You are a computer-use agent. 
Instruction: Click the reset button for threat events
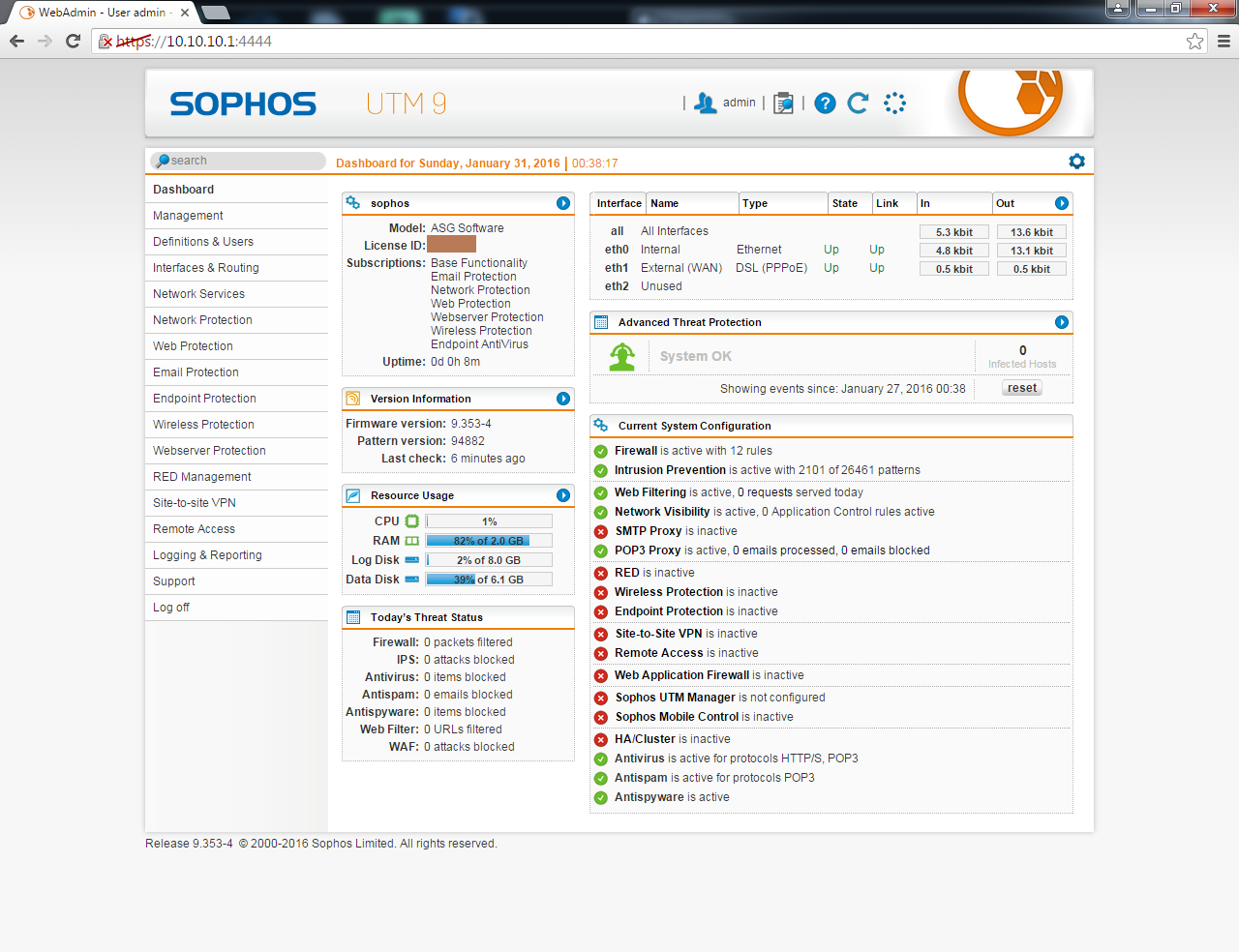click(1021, 388)
